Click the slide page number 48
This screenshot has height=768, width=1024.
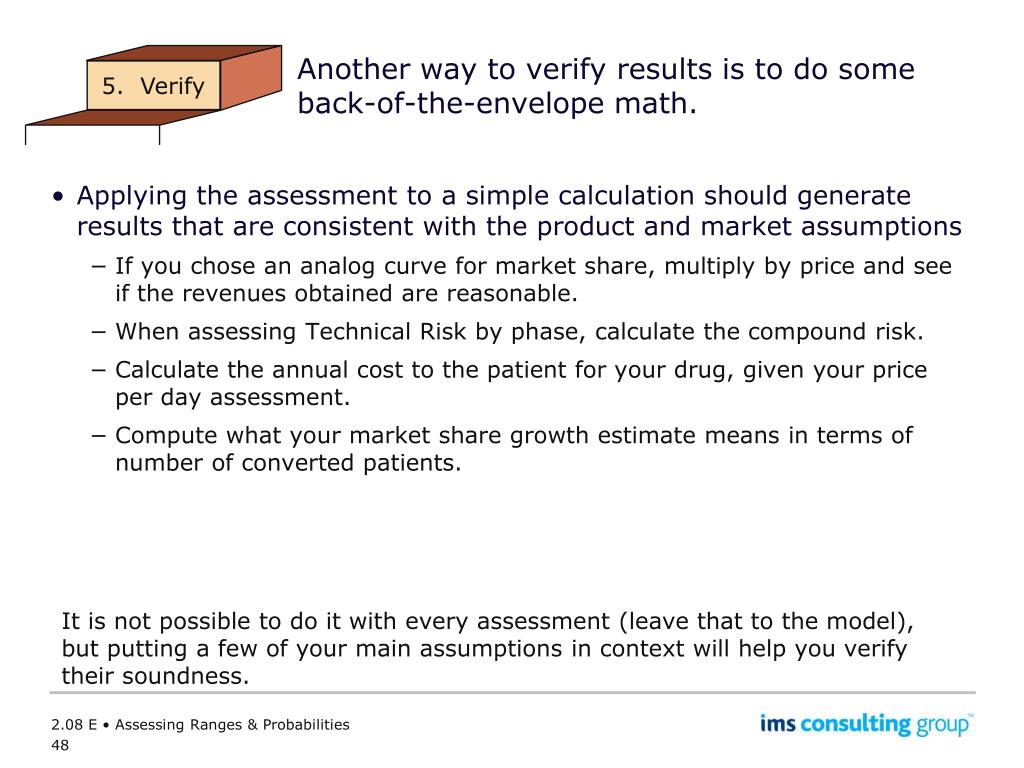click(x=59, y=745)
